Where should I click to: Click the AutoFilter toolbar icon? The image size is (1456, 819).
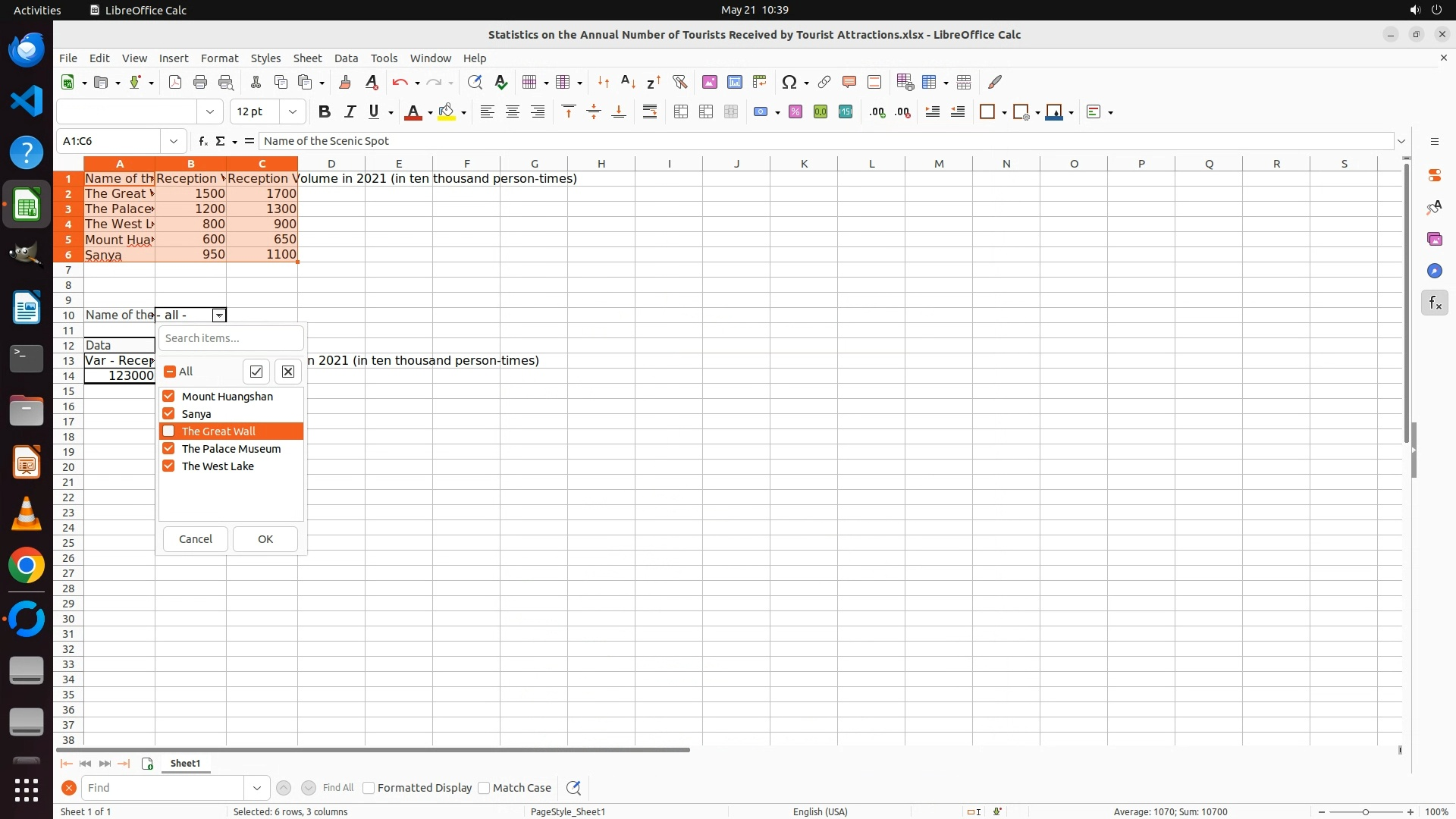point(679,82)
